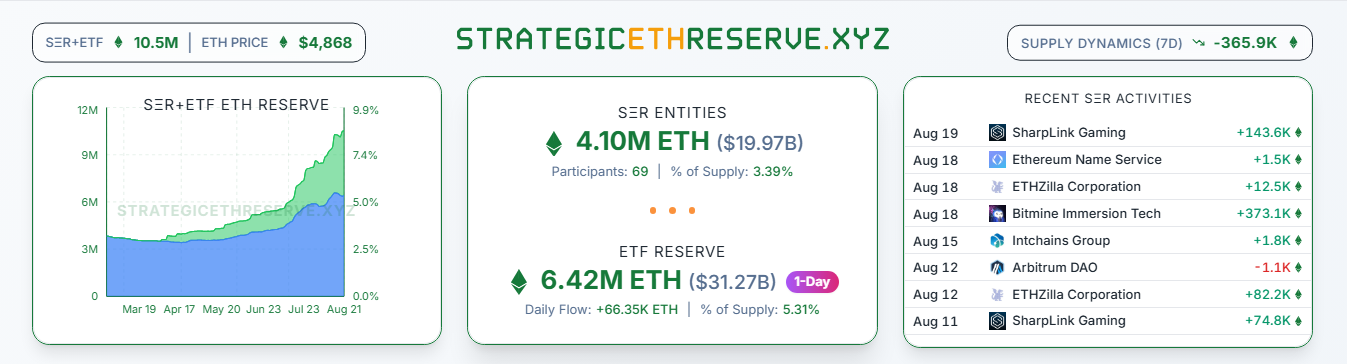This screenshot has width=1347, height=364.
Task: Click the SharpLink Gaming logo on Aug 19
Action: 997,133
